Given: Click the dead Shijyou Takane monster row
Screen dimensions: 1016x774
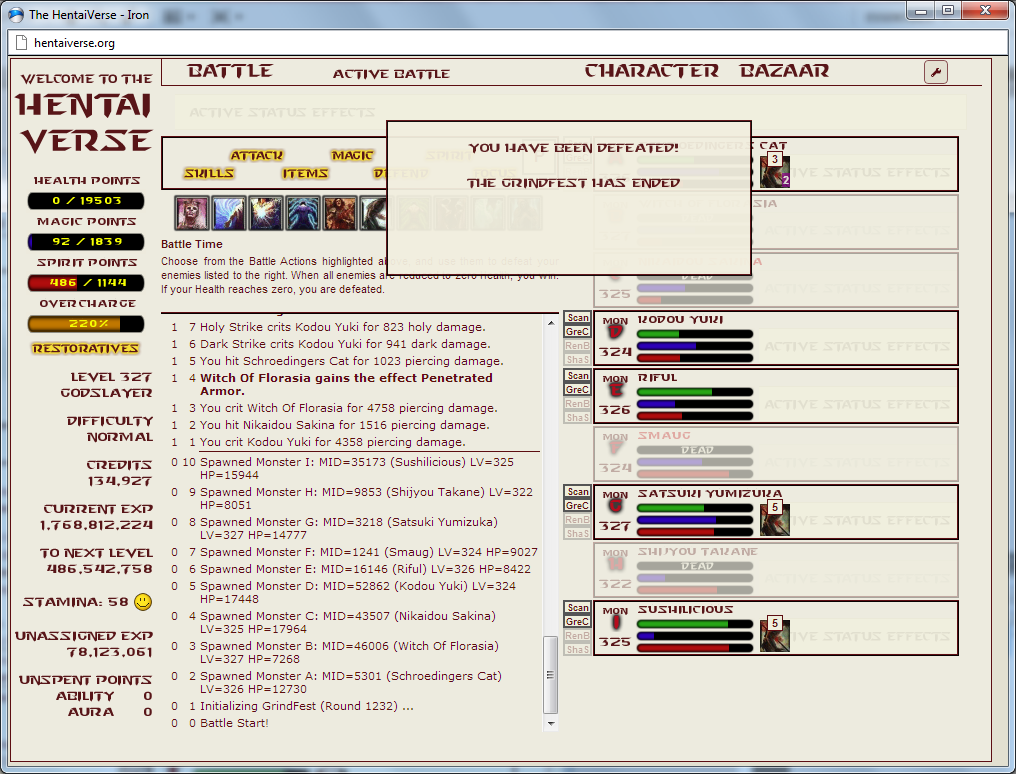Looking at the screenshot, I should (x=776, y=569).
